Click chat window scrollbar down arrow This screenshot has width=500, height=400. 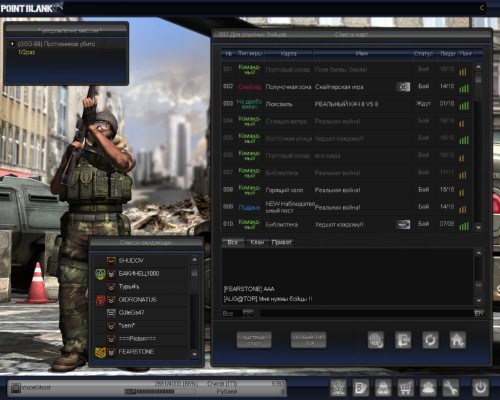click(x=479, y=301)
